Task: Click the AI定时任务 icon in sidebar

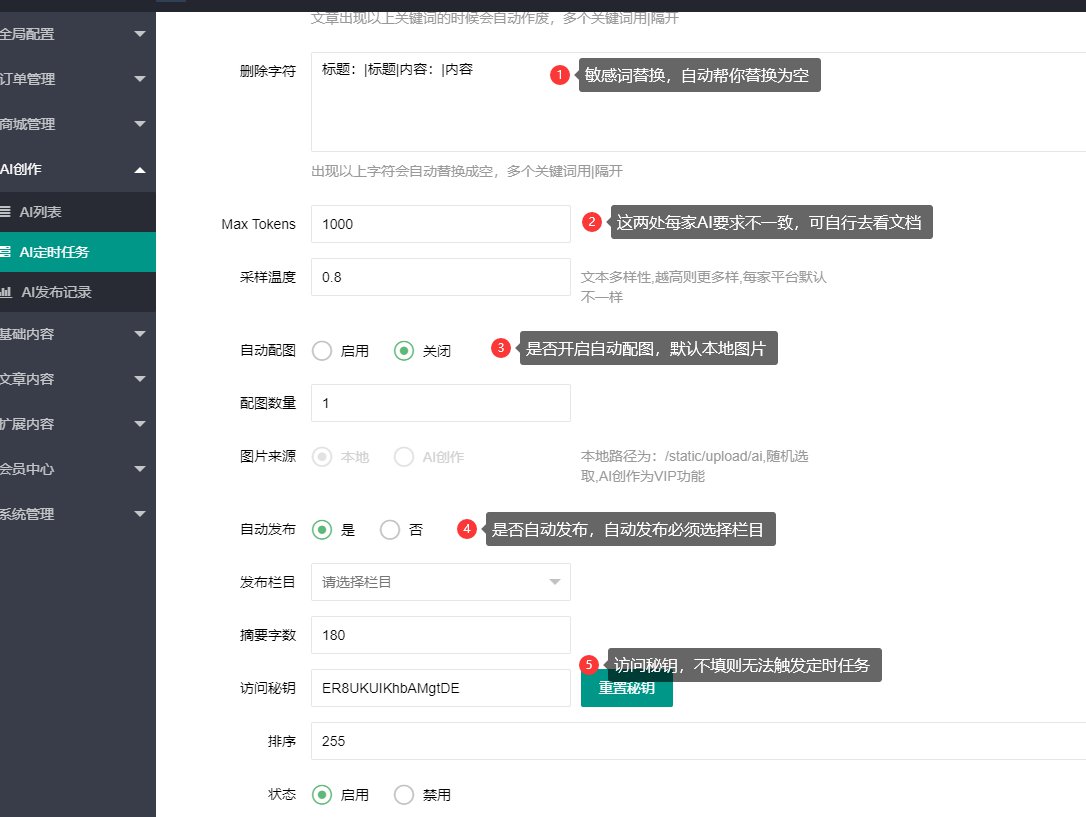Action: 5,252
